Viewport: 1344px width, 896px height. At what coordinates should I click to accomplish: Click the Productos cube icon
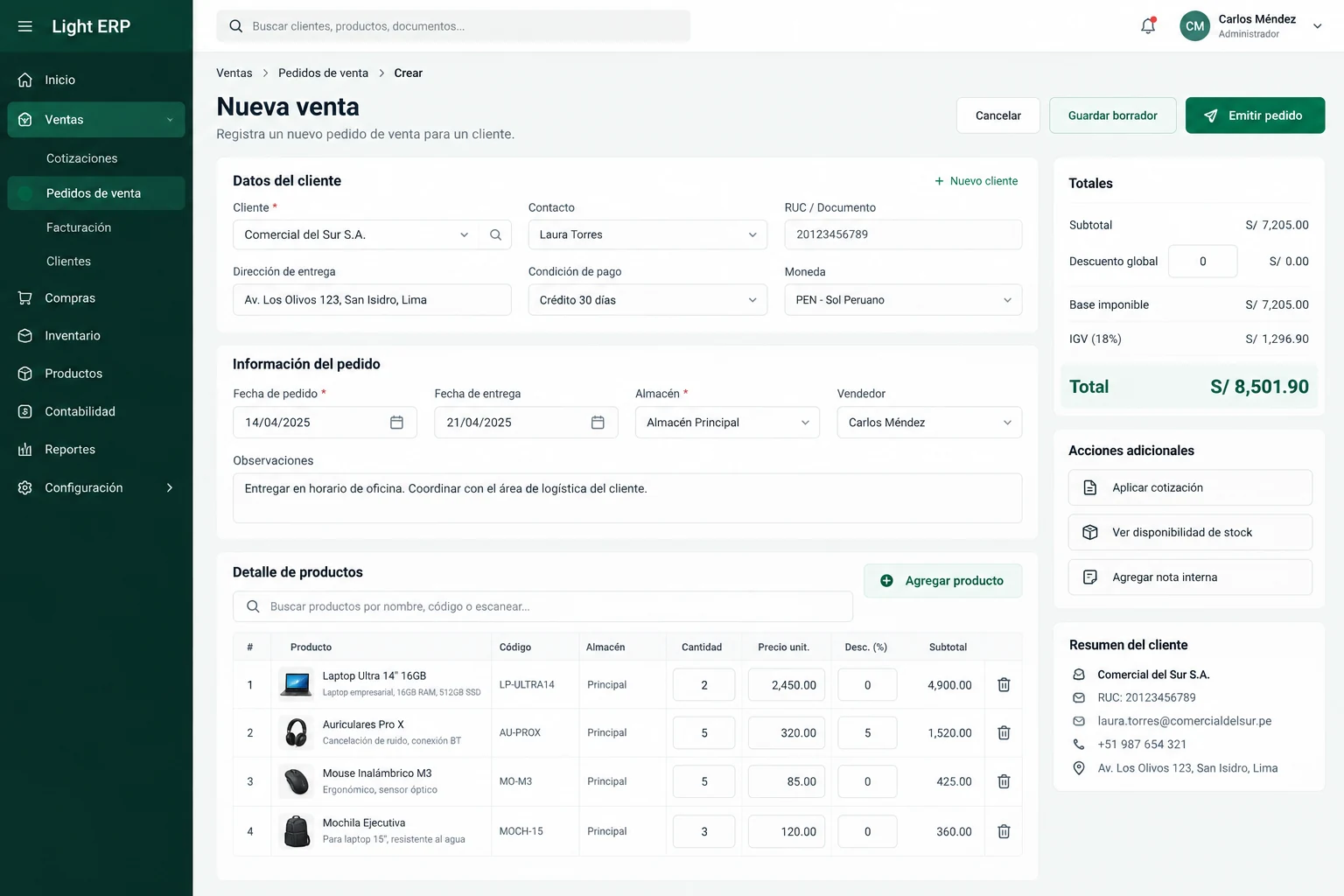(x=25, y=374)
